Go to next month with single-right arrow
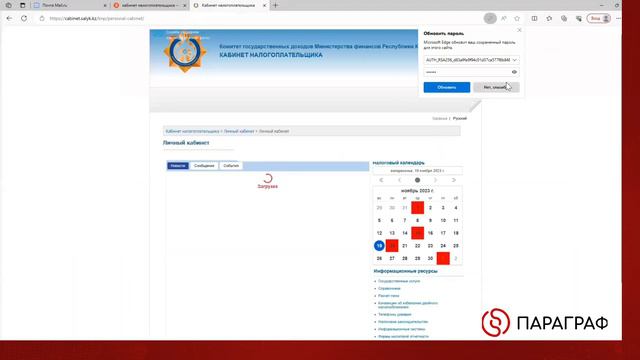640x360 pixels. [436, 180]
